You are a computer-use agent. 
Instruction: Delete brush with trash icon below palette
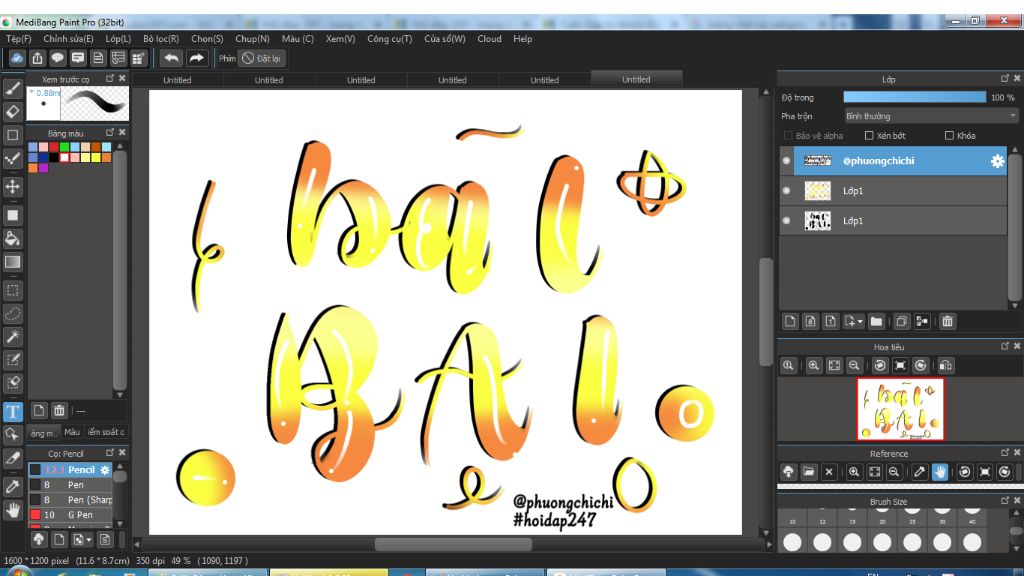click(x=59, y=411)
